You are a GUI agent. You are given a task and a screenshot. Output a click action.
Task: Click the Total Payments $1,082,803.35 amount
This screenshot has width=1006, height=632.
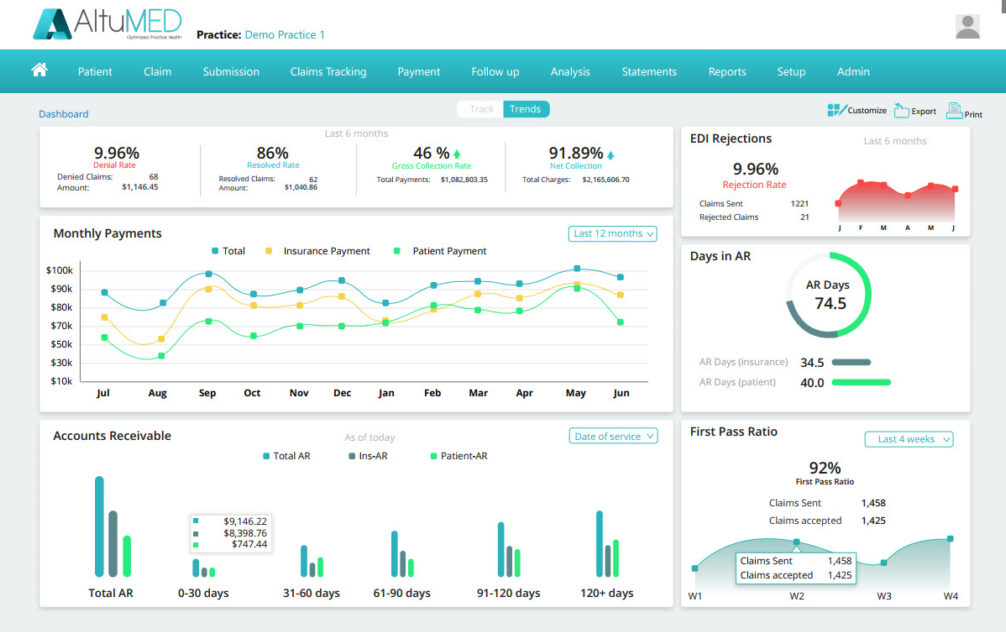tap(464, 180)
